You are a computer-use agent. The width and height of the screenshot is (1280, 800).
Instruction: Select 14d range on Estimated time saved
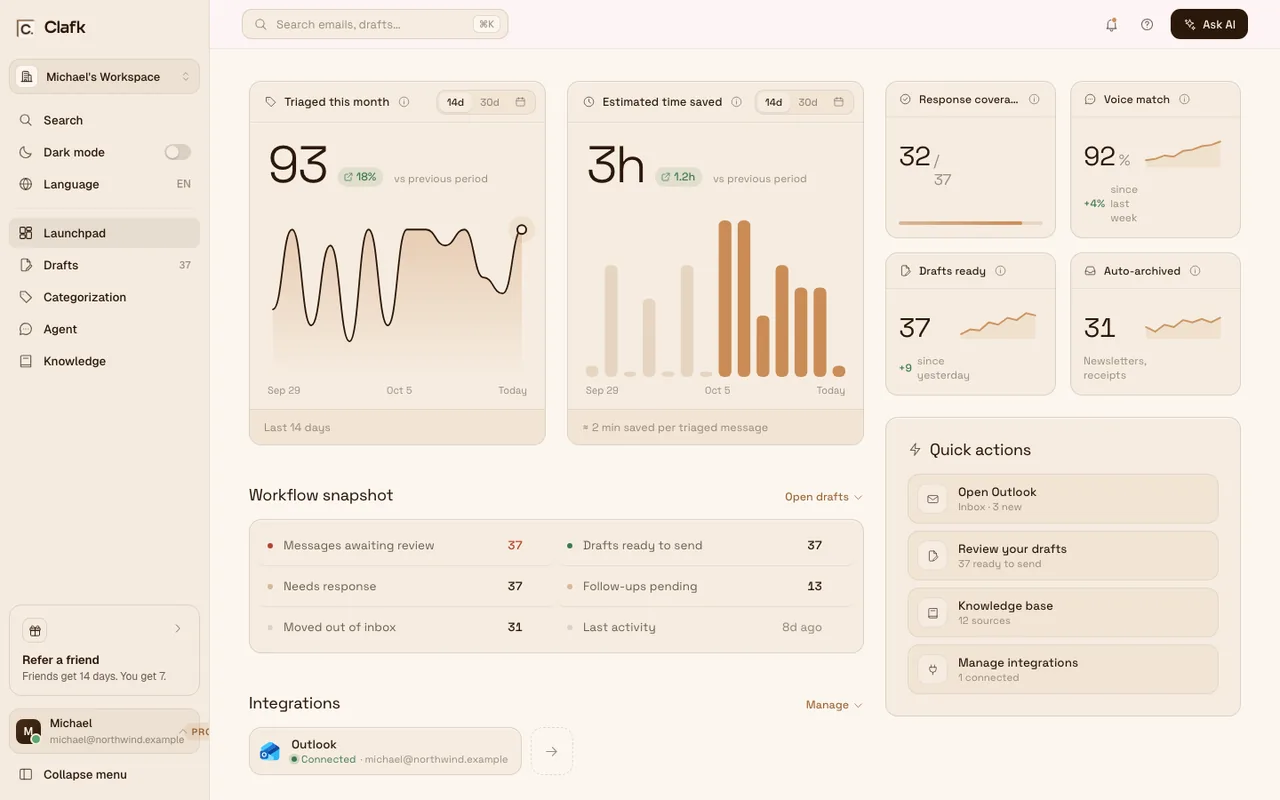(773, 102)
